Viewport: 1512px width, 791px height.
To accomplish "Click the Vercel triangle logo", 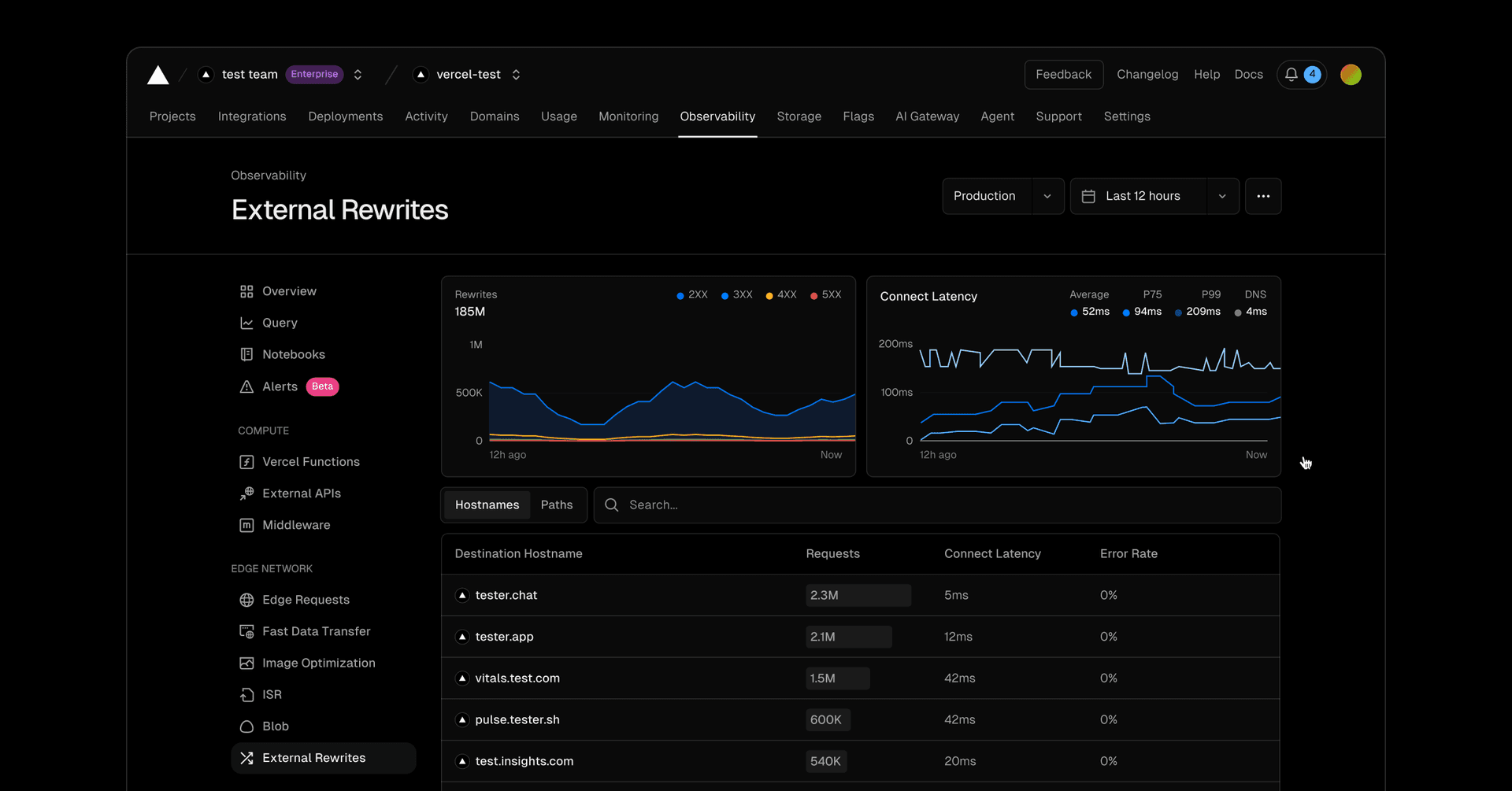I will coord(158,75).
